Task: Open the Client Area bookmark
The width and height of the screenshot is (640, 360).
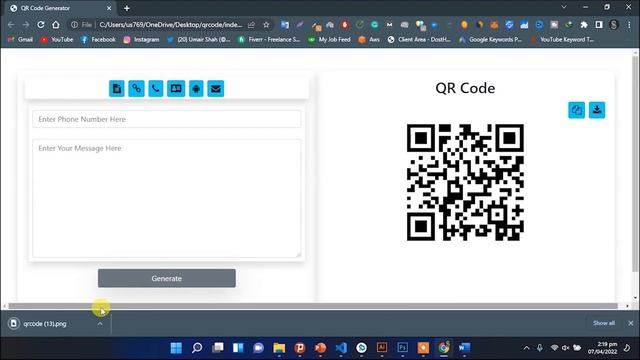Action: 419,40
